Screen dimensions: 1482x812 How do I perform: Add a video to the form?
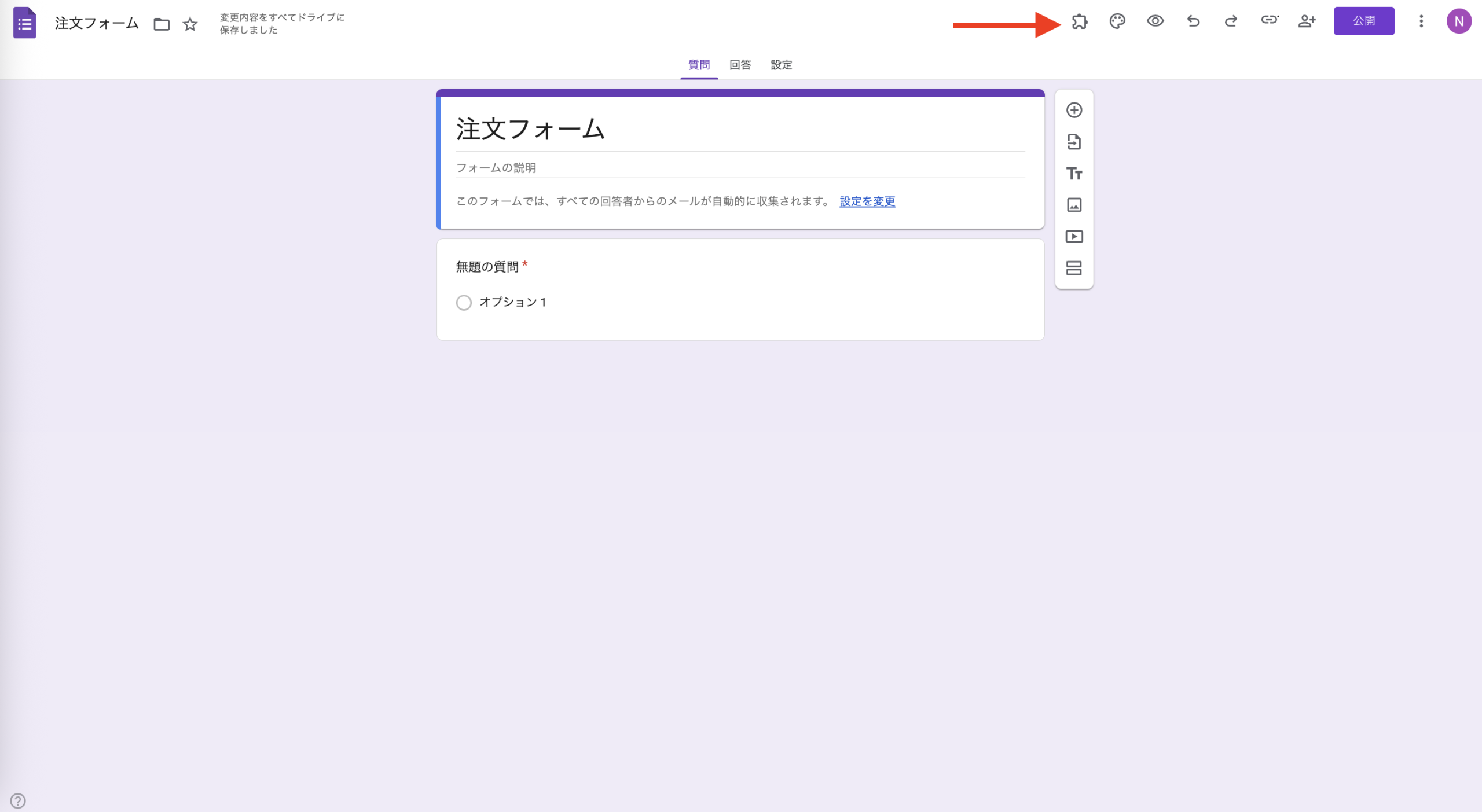tap(1074, 236)
